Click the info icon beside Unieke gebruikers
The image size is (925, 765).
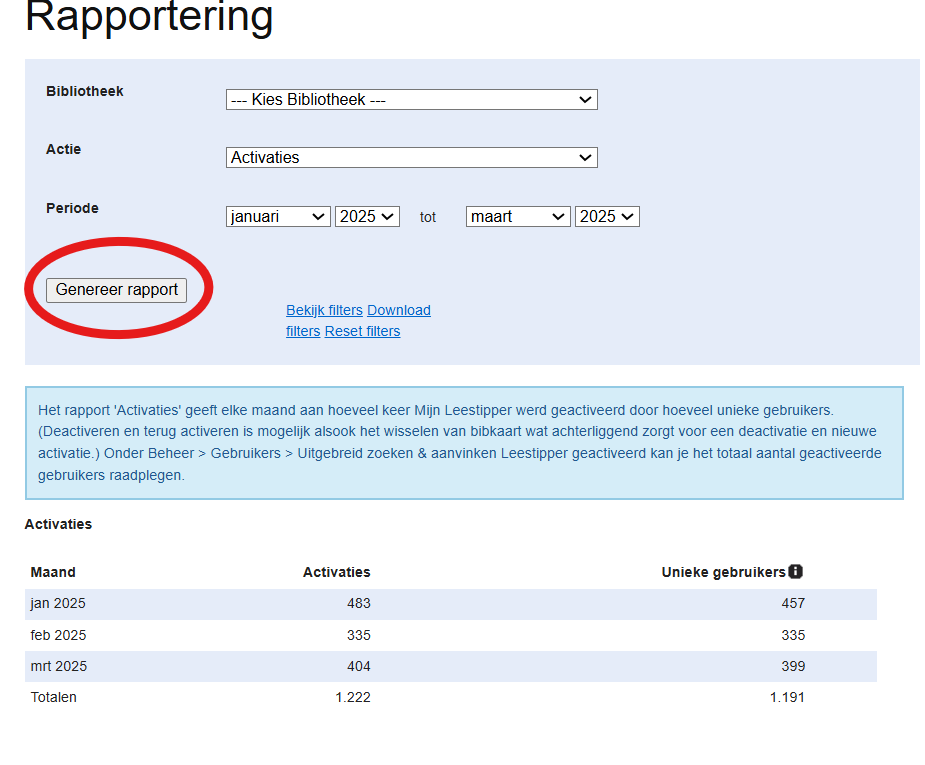point(796,572)
